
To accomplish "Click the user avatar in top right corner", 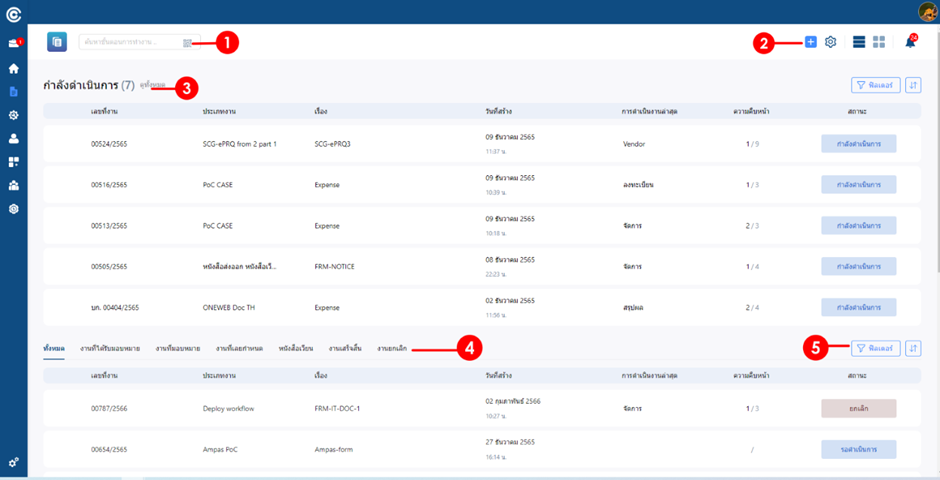I will tap(927, 12).
